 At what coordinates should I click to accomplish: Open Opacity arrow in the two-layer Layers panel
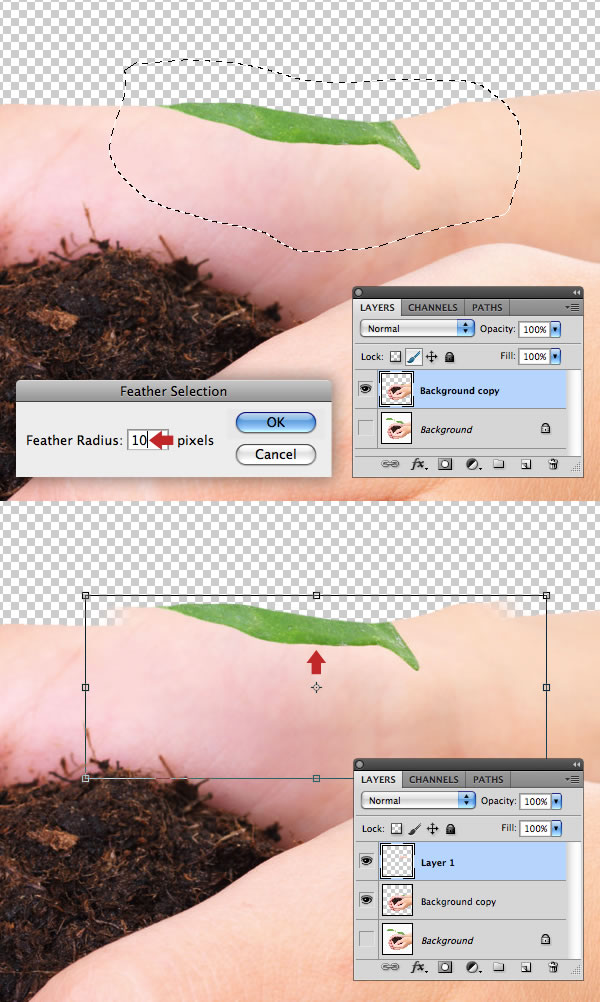click(x=555, y=329)
